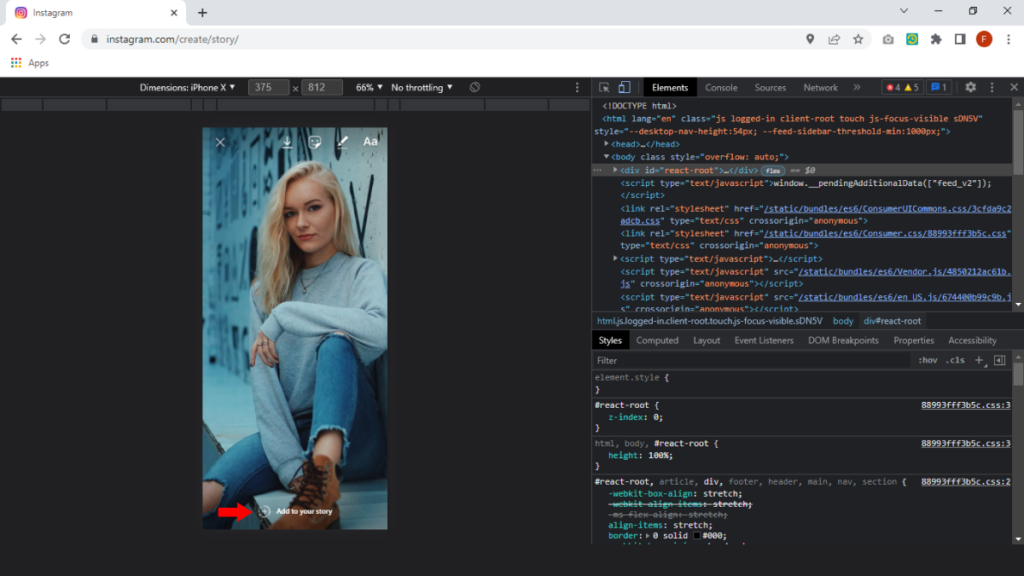Tap the Aa text tool on the story
Viewport: 1024px width, 576px height.
[x=370, y=142]
